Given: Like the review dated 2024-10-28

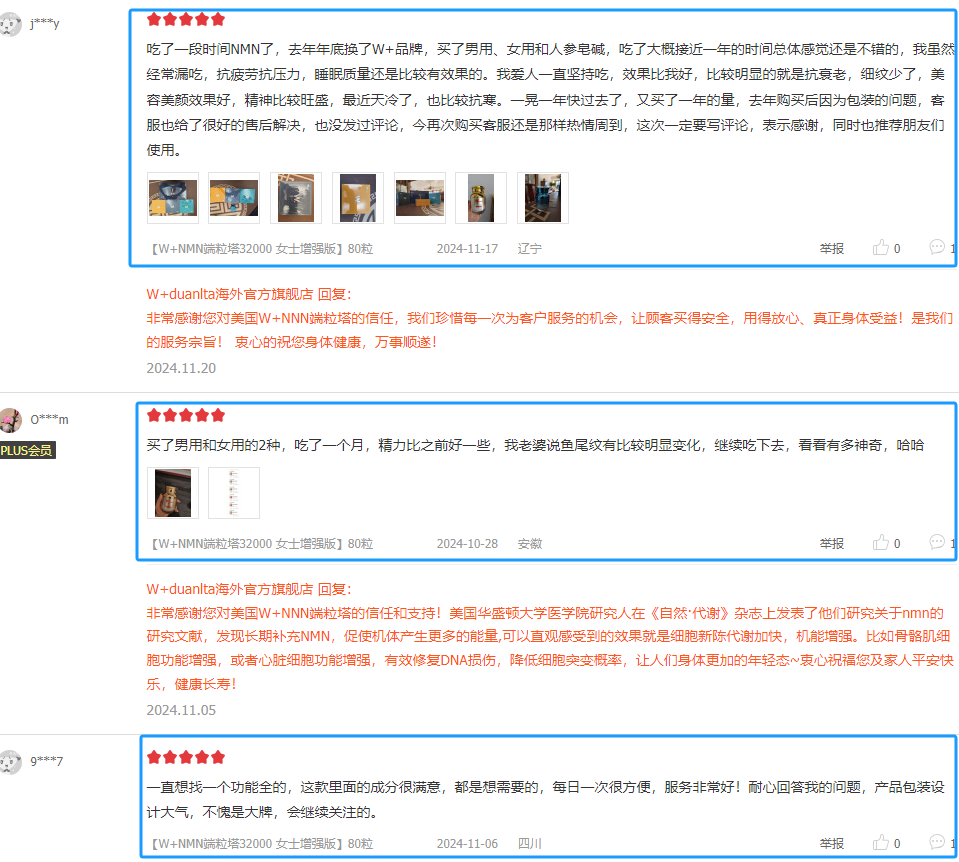Looking at the screenshot, I should [x=881, y=543].
